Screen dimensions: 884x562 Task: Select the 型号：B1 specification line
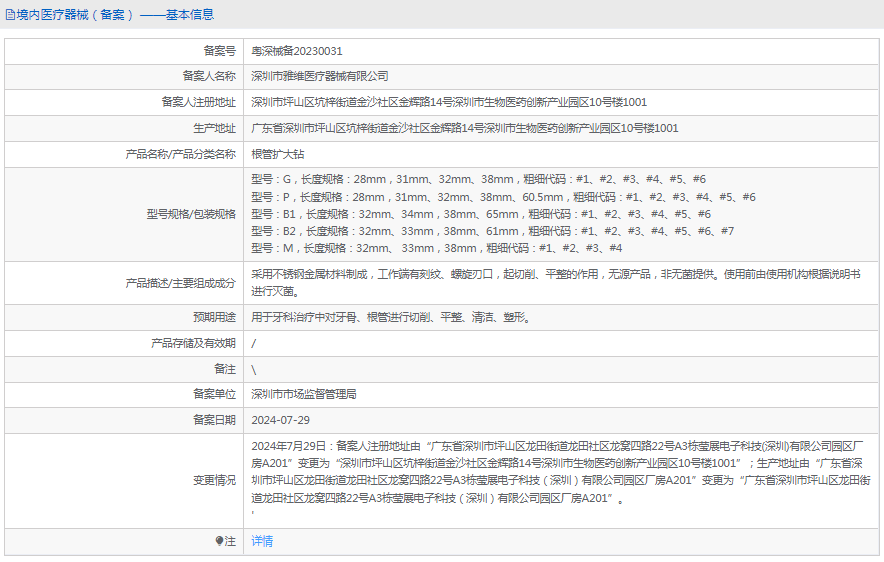[481, 214]
